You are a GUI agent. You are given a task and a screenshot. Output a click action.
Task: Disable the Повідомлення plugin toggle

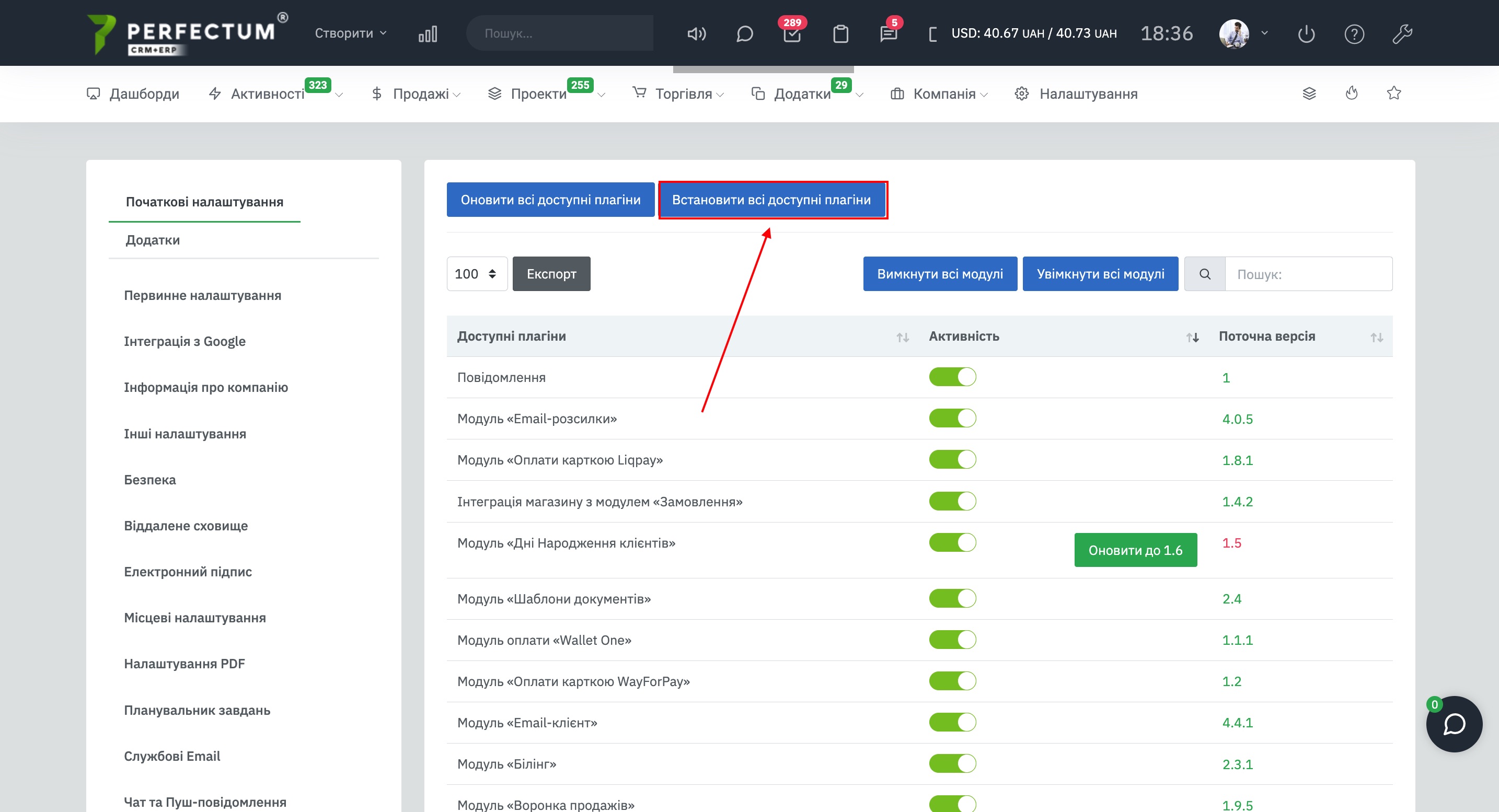pos(952,377)
